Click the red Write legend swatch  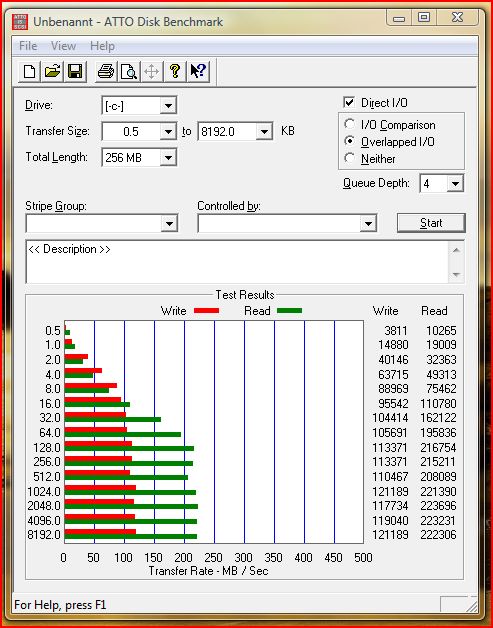[x=206, y=310]
